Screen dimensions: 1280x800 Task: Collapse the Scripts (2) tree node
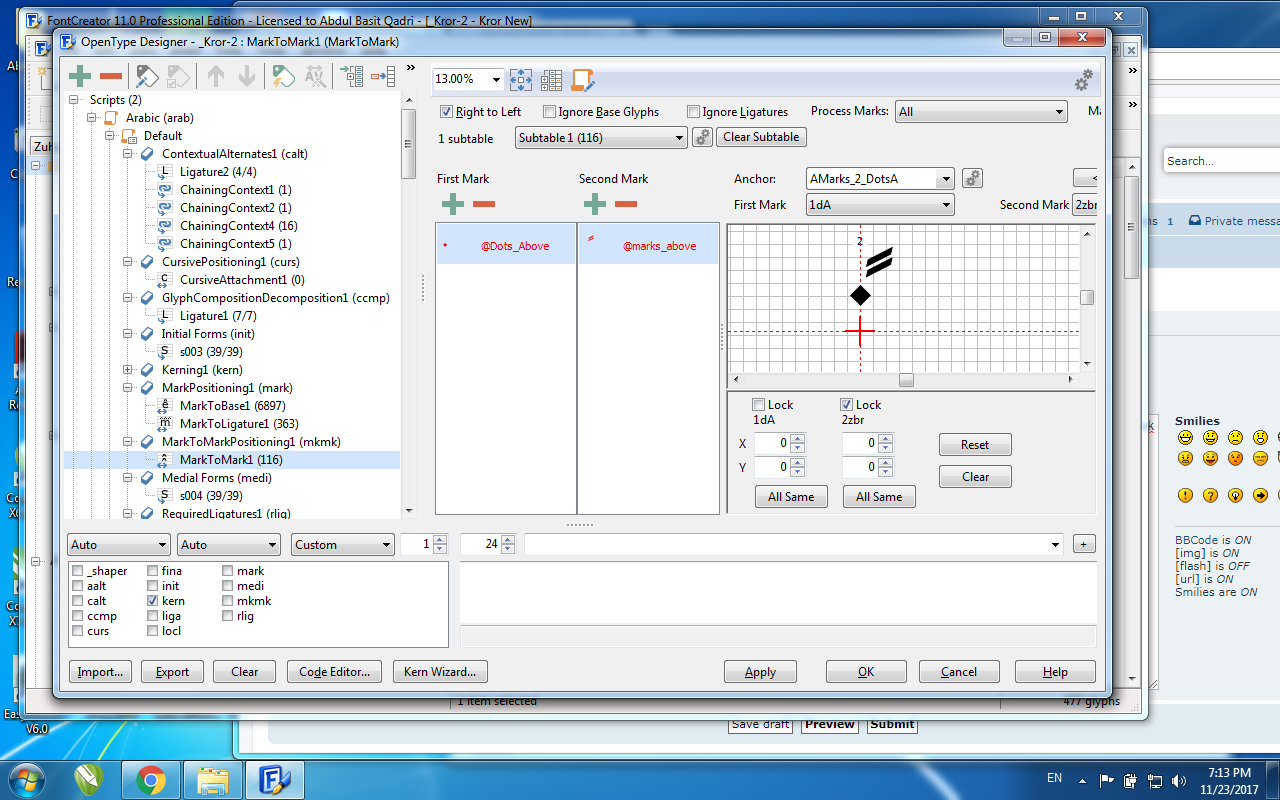click(75, 100)
